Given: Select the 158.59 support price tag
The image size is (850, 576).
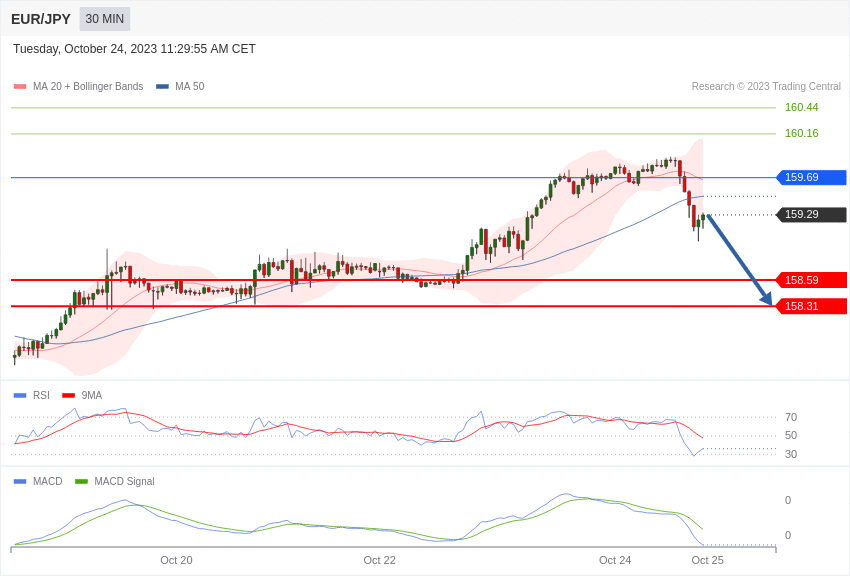Looking at the screenshot, I should point(811,280).
